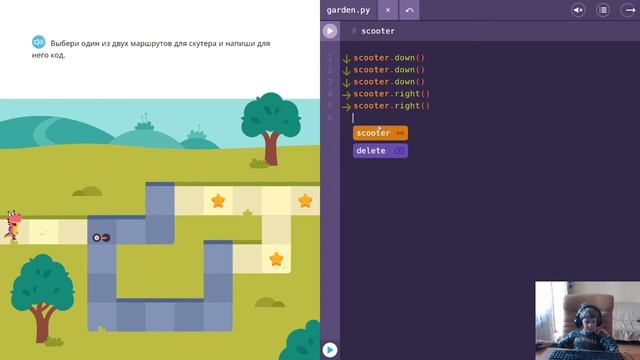Click the leftmost star on the top path
This screenshot has width=640, height=360.
[x=218, y=200]
